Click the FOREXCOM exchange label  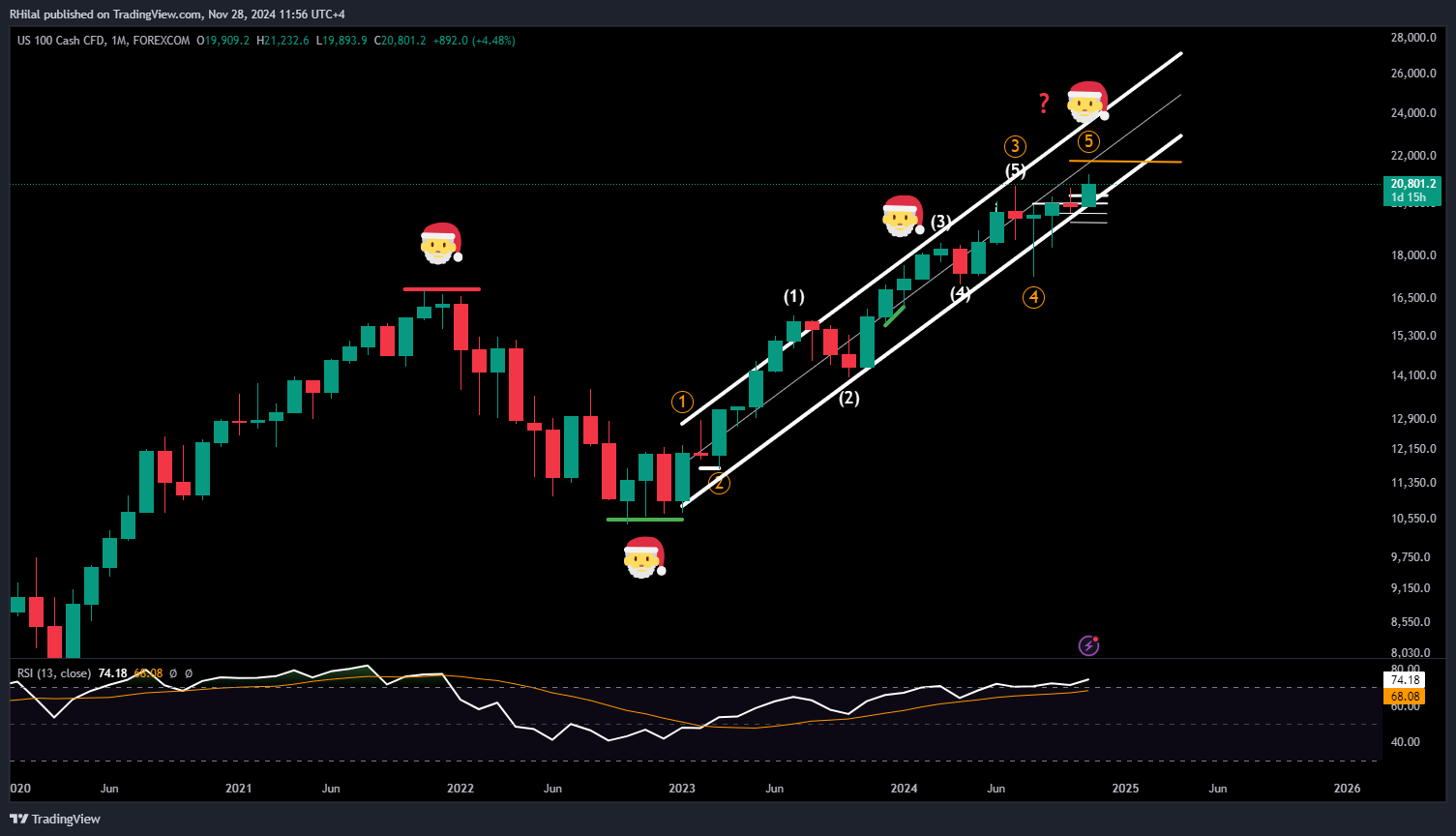pyautogui.click(x=162, y=41)
